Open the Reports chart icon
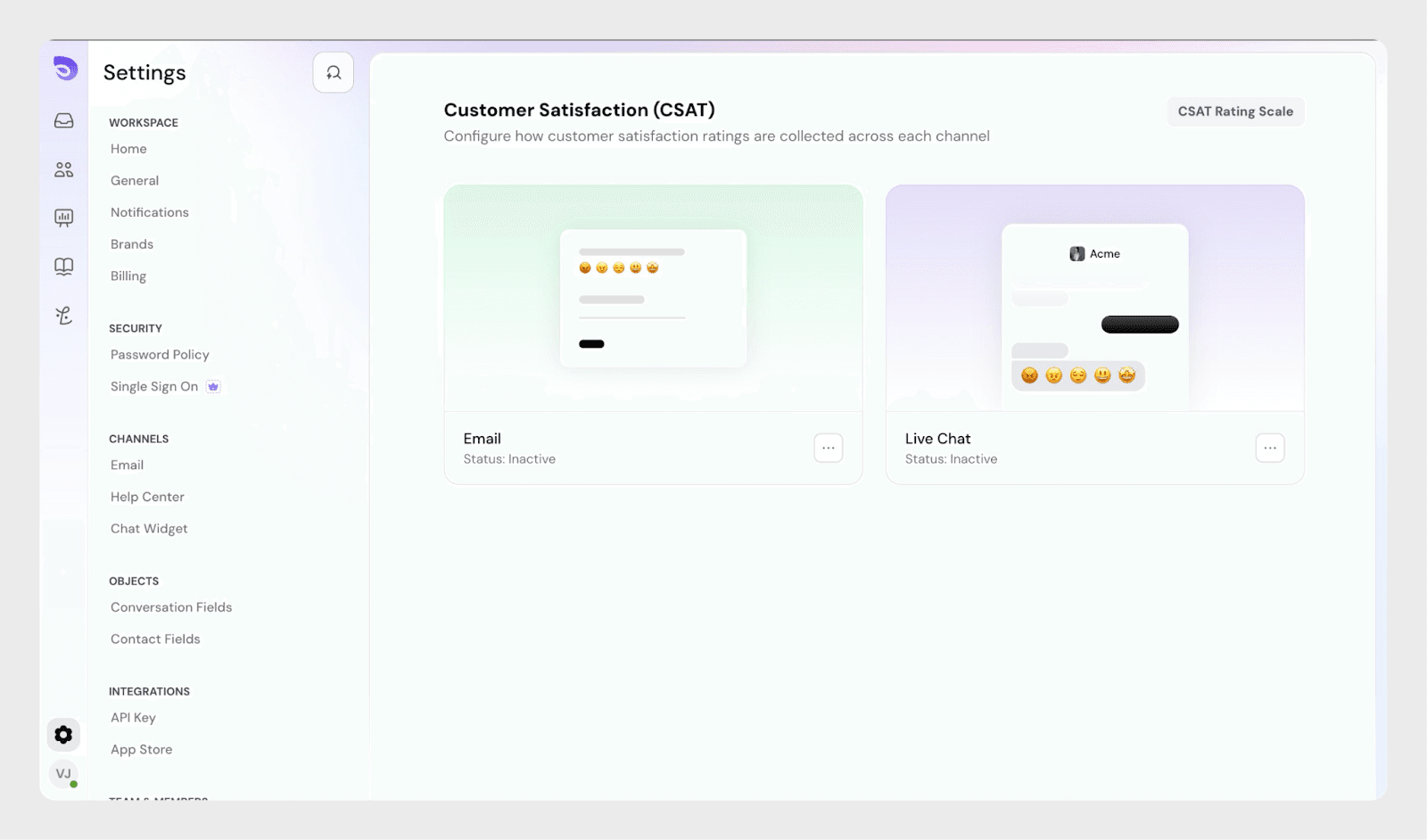 [x=64, y=218]
